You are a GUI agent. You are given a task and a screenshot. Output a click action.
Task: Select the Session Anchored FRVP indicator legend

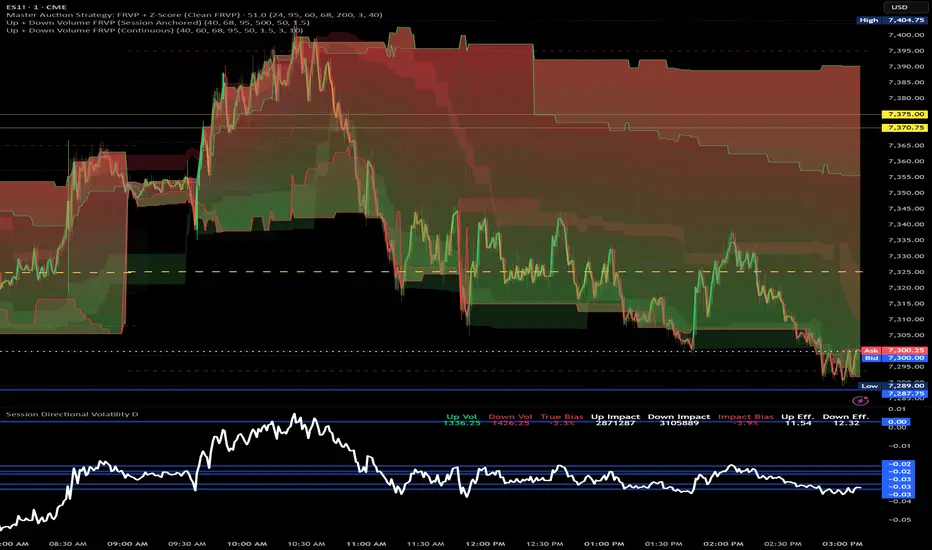(x=158, y=23)
